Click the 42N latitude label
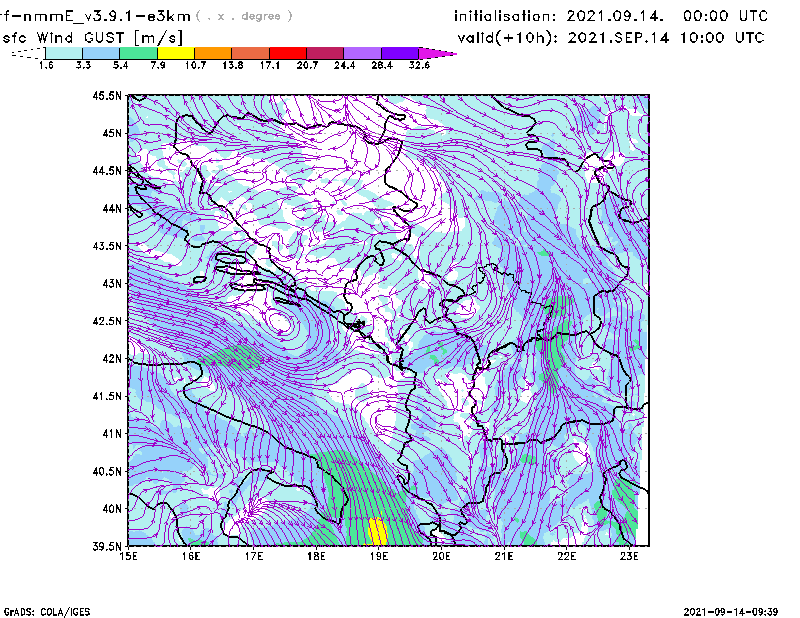Image resolution: width=800 pixels, height=618 pixels. click(112, 359)
